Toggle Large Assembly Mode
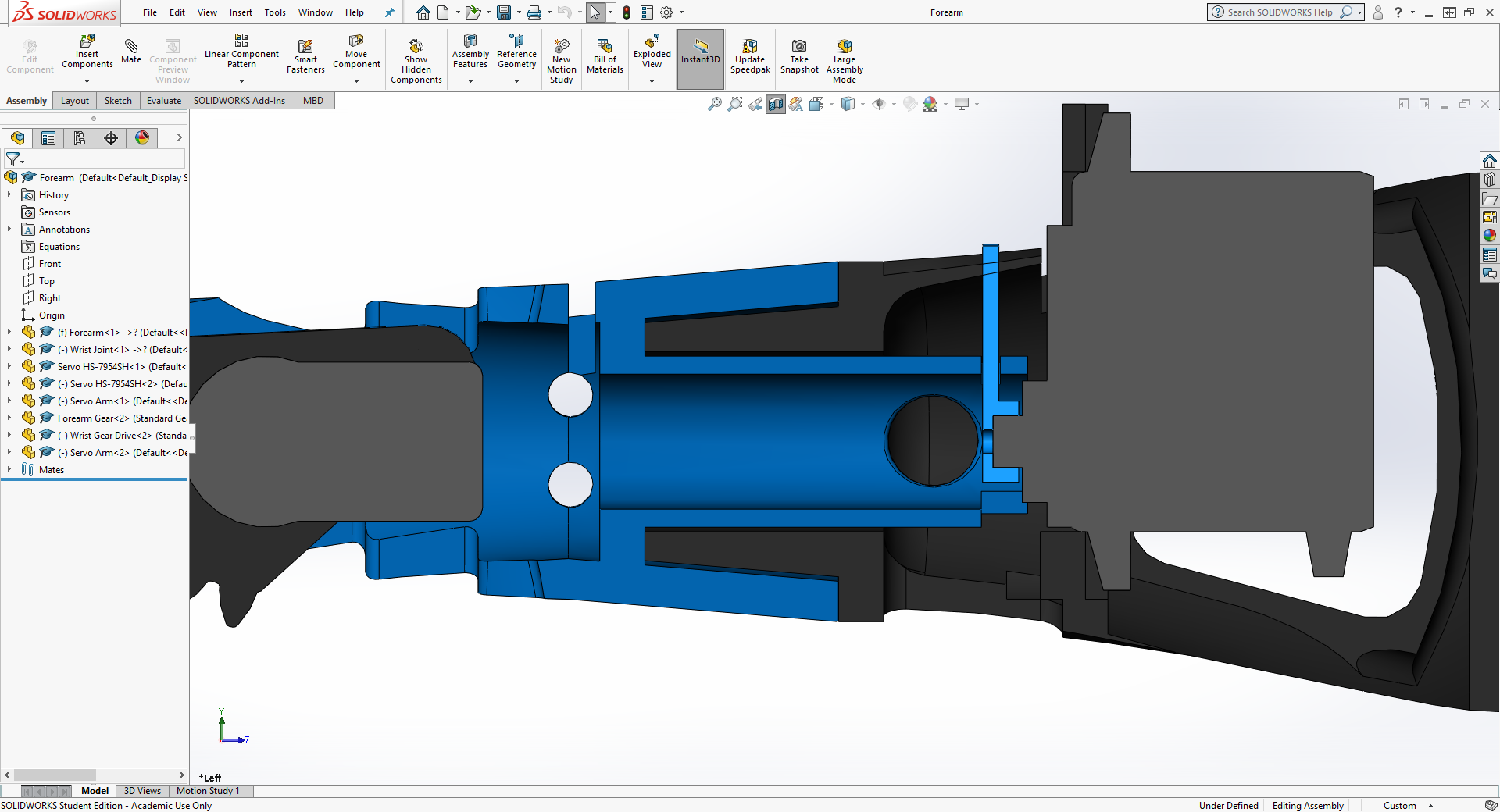Image resolution: width=1500 pixels, height=812 pixels. click(845, 61)
